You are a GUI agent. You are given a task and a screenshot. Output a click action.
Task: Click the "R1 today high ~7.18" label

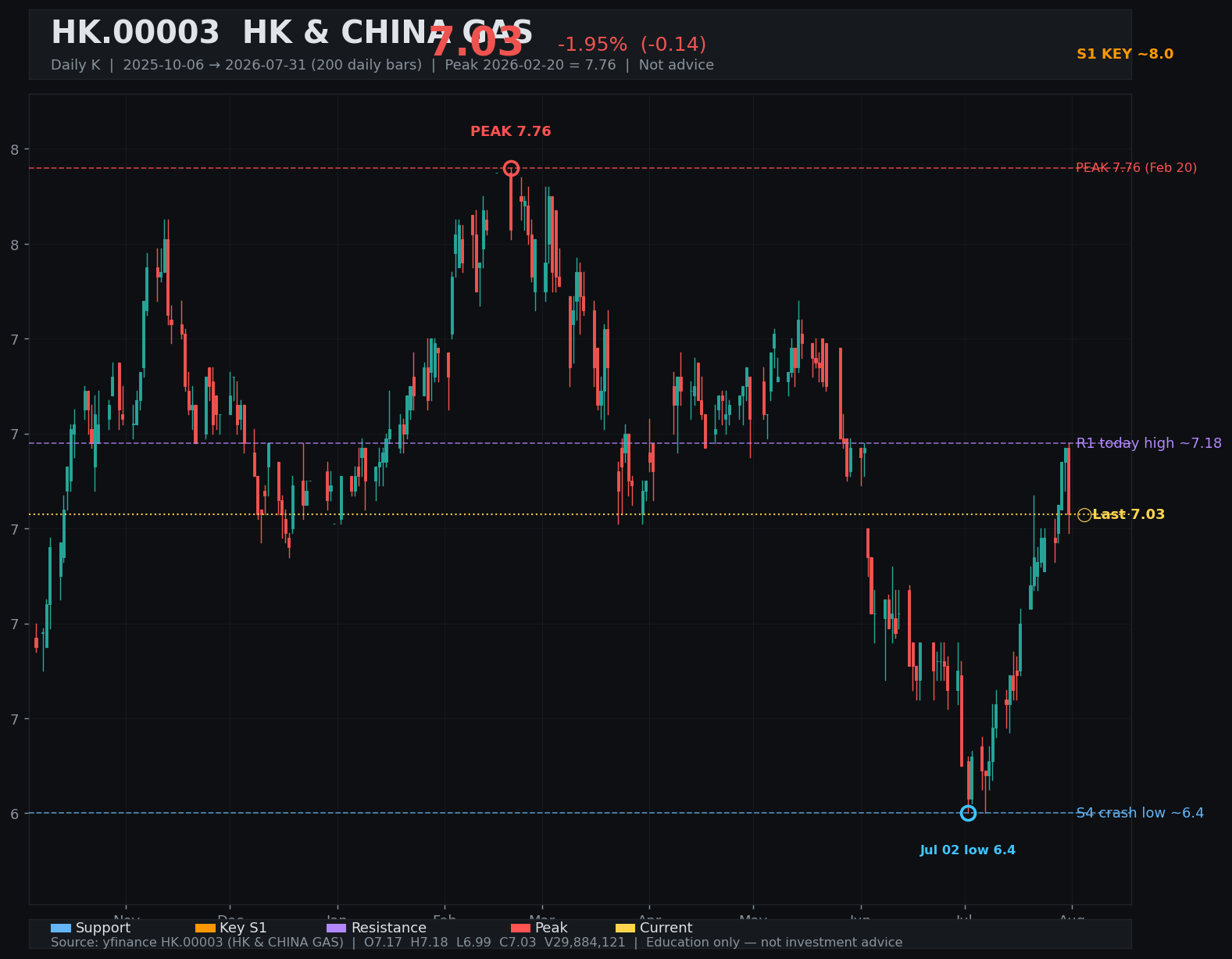1148,443
